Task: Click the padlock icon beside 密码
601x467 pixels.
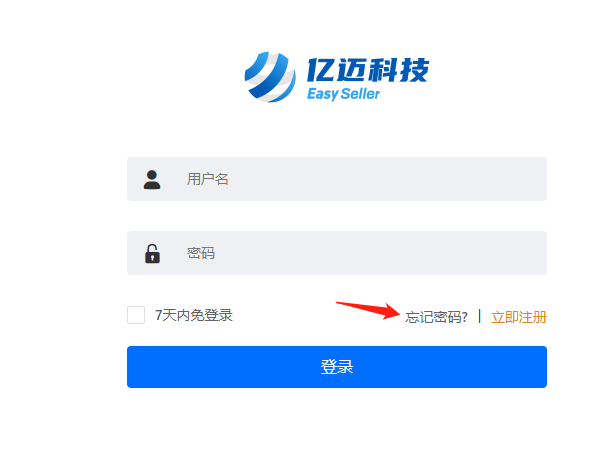Action: point(152,253)
